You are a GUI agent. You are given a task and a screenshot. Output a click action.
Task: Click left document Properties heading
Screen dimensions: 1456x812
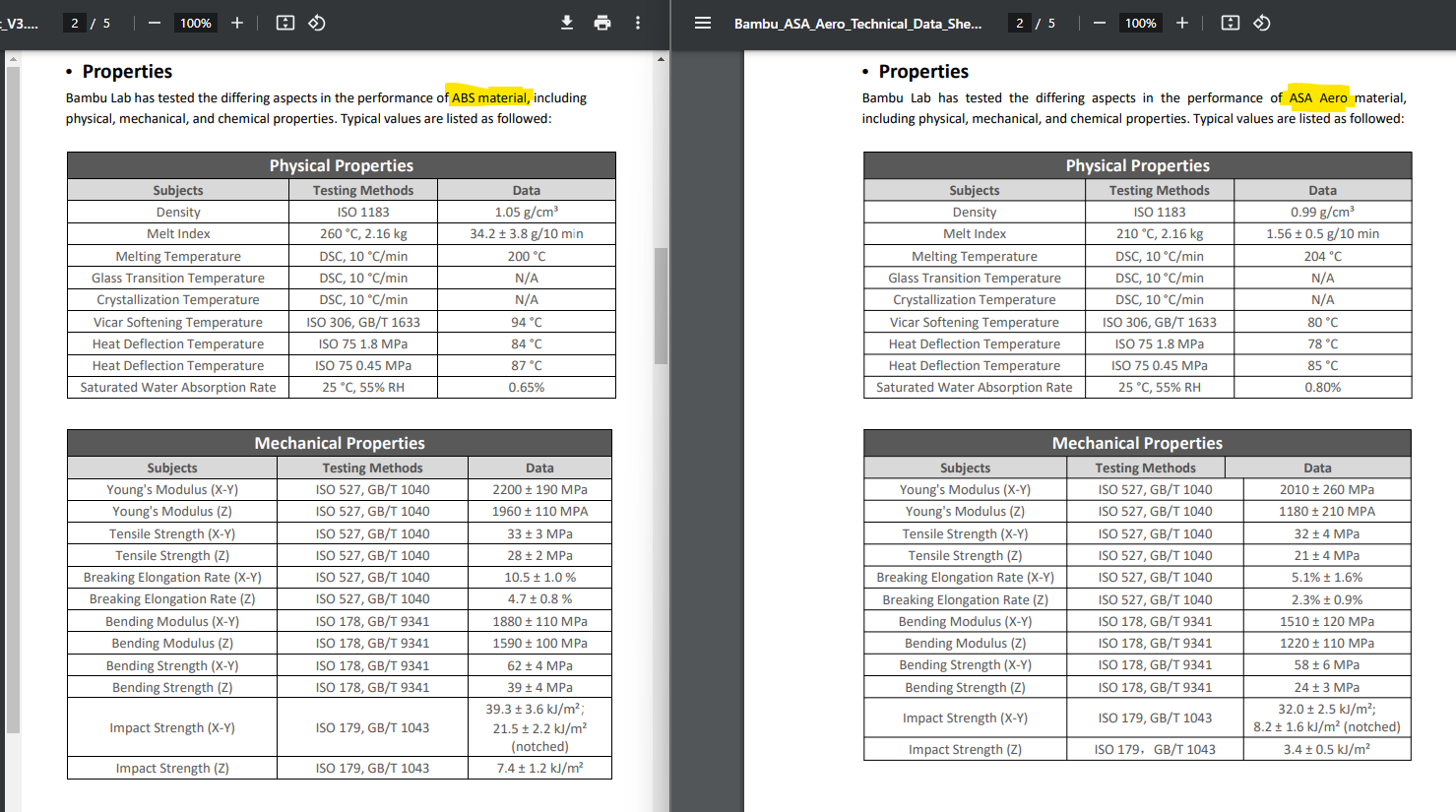pos(127,71)
